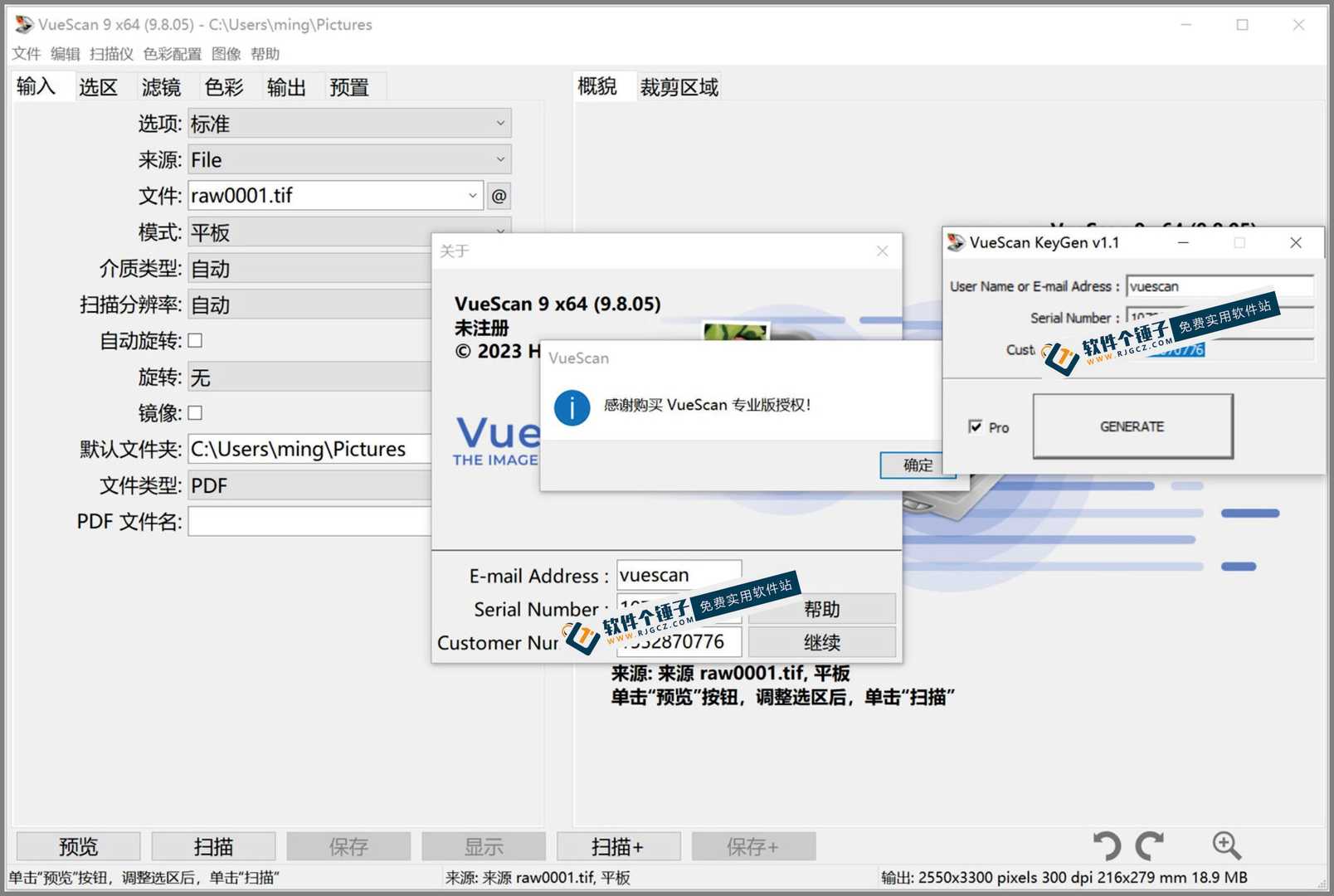1334x896 pixels.
Task: Open the 模式 dropdown showing 平板
Action: (x=349, y=232)
